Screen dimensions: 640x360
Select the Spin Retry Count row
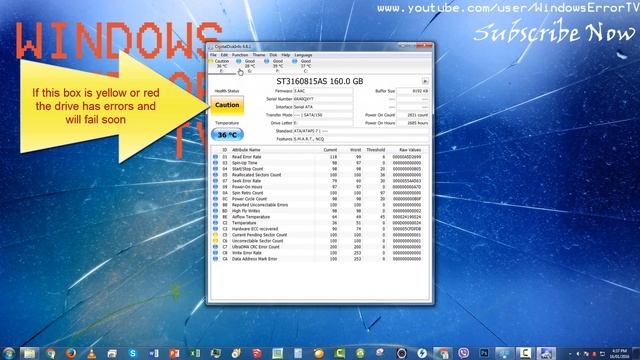(318, 193)
